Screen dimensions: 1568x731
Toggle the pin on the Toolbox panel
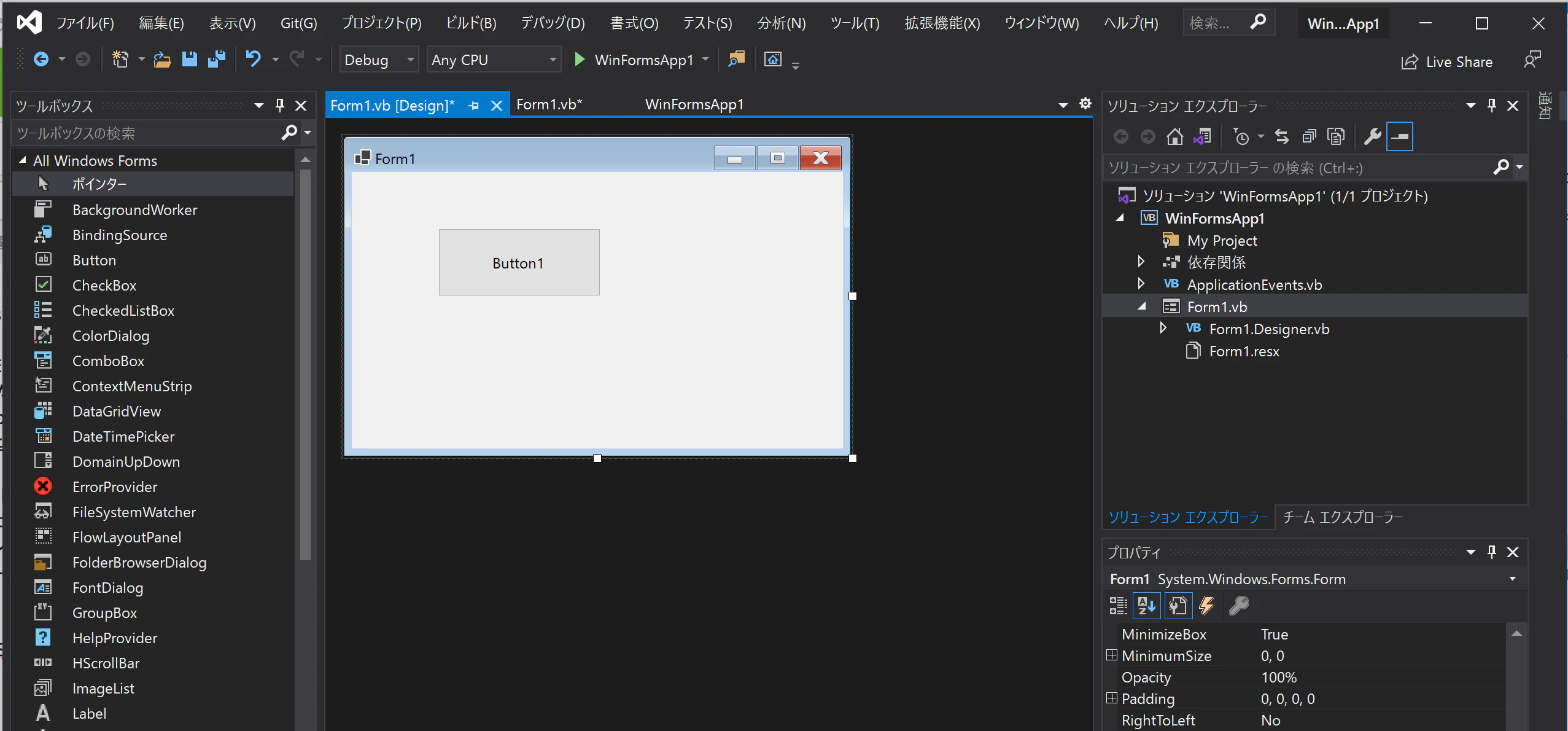tap(280, 106)
